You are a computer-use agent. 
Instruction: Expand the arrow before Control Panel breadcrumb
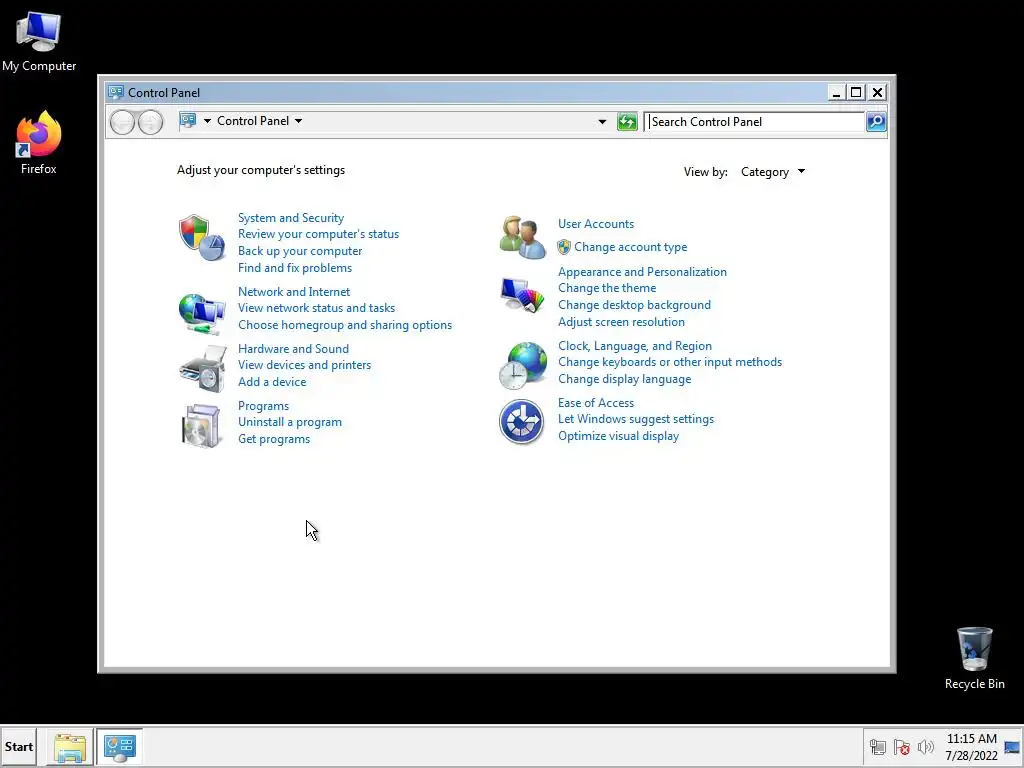click(x=207, y=121)
